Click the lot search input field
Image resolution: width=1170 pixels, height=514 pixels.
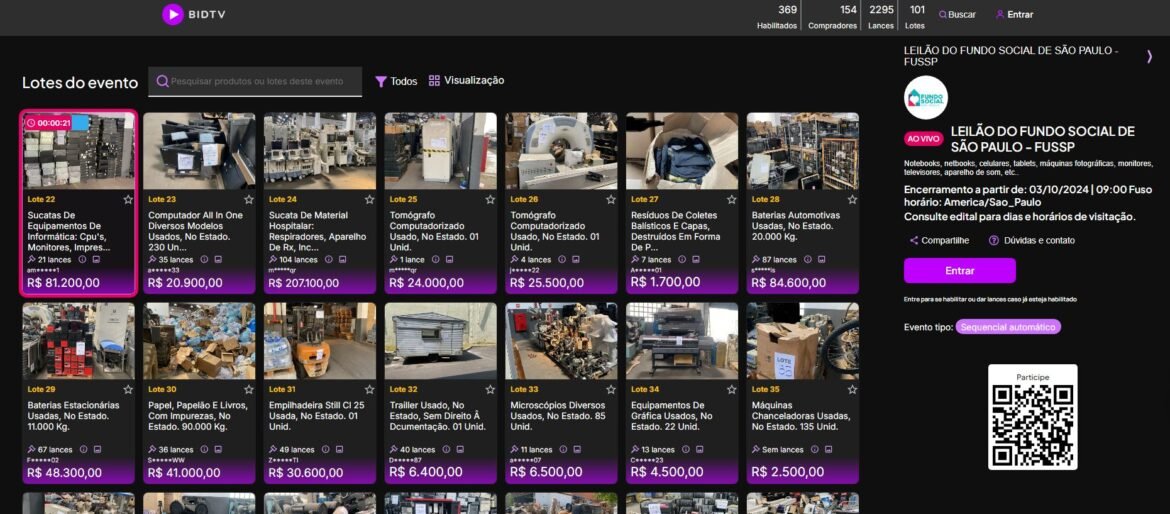click(260, 82)
